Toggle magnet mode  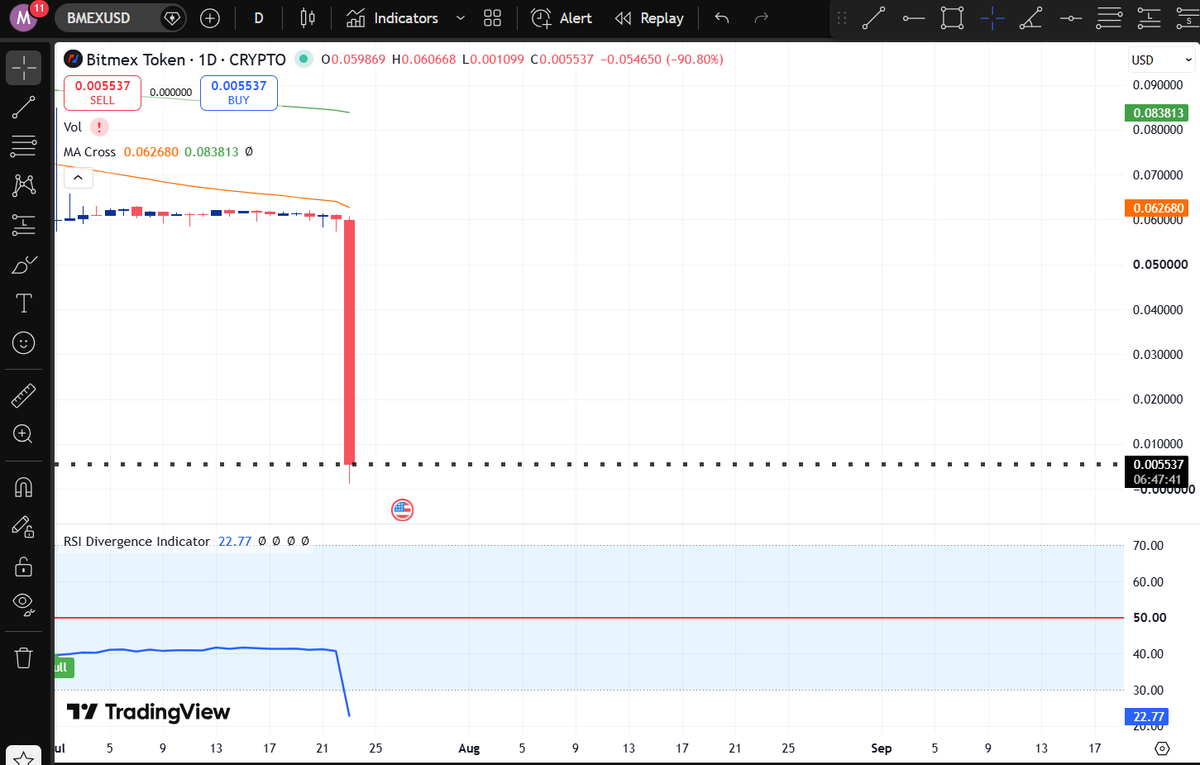pyautogui.click(x=24, y=487)
